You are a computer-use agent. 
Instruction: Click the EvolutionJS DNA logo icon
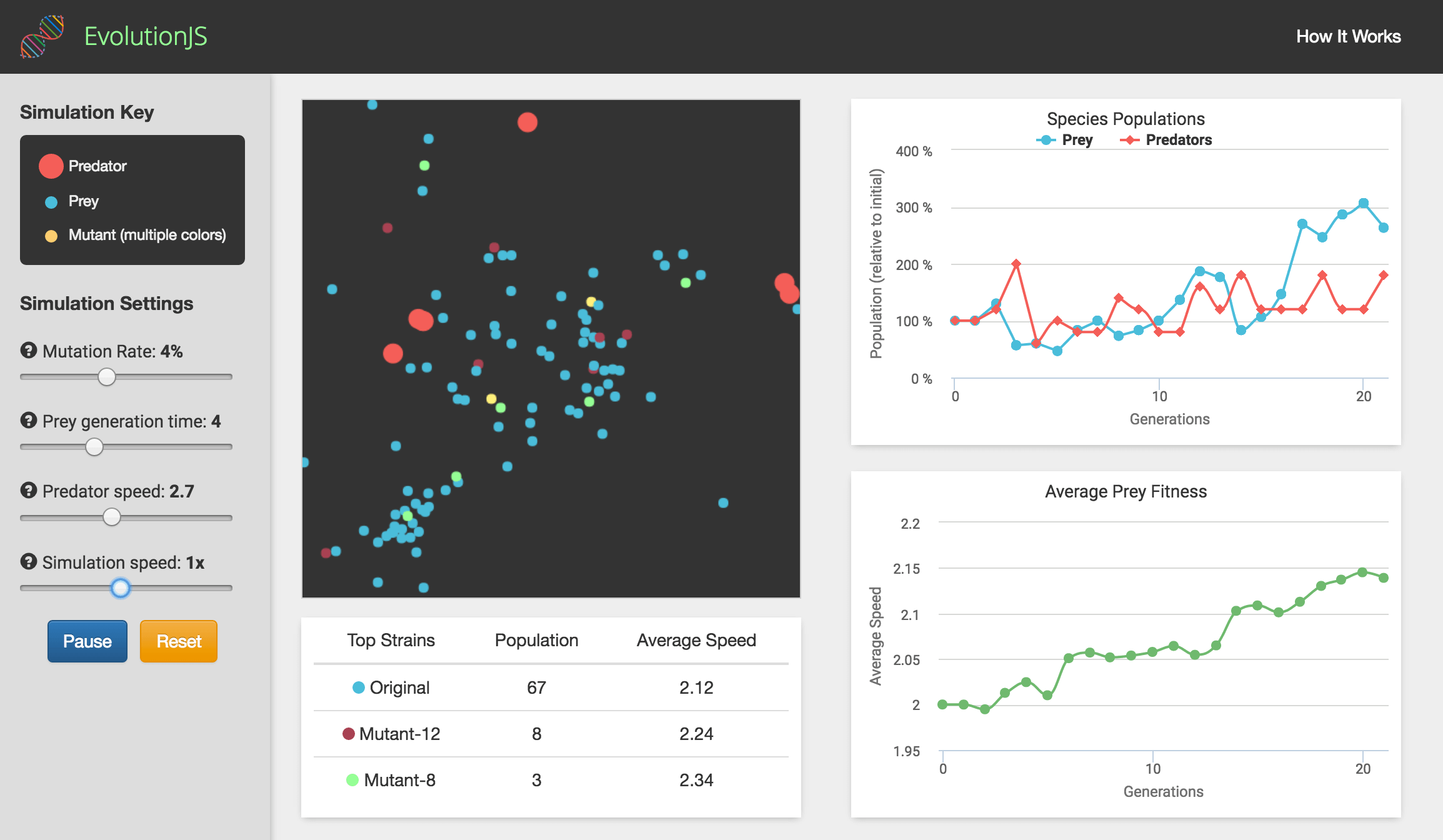tap(42, 36)
